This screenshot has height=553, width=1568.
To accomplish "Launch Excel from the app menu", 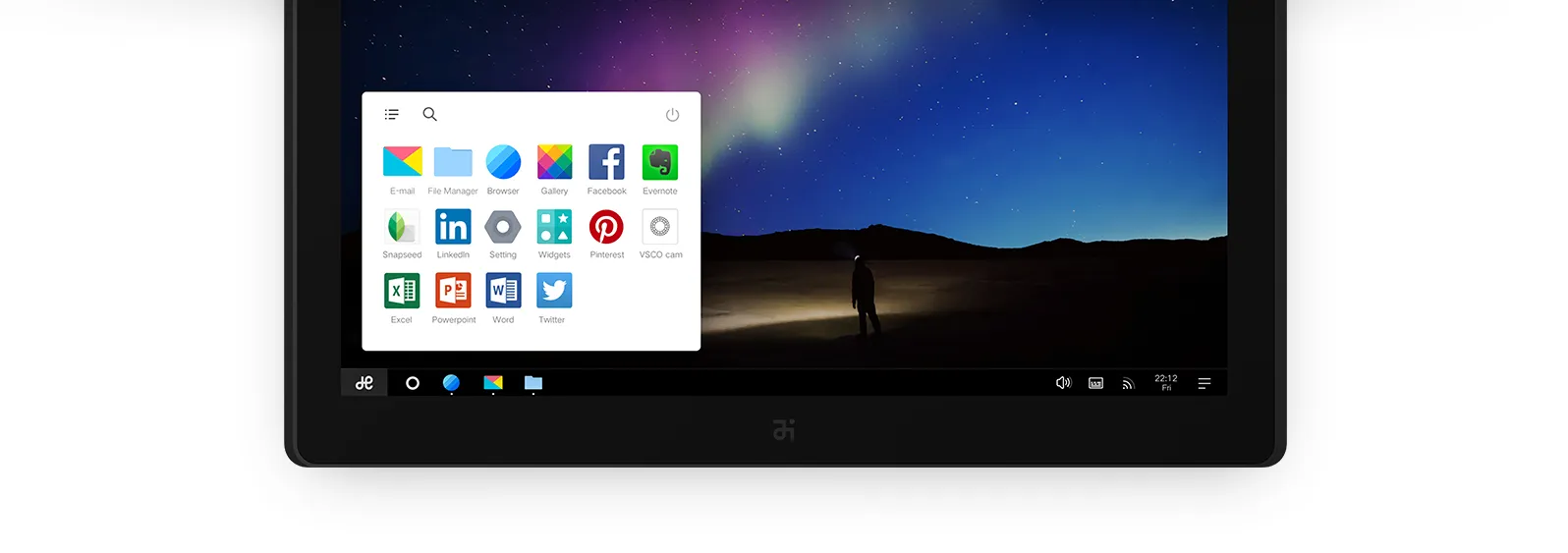I will (x=402, y=291).
